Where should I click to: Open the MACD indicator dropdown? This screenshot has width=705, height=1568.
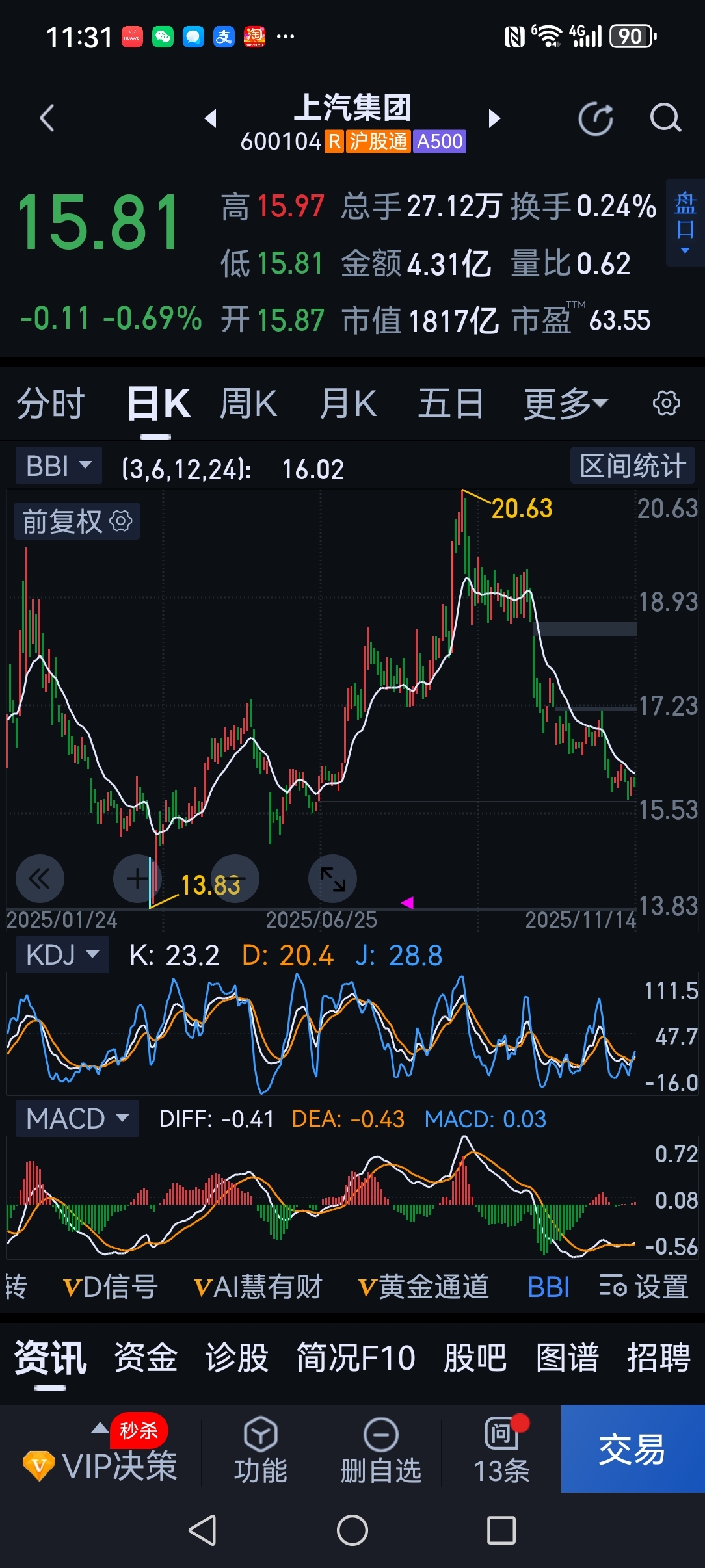pyautogui.click(x=77, y=1119)
